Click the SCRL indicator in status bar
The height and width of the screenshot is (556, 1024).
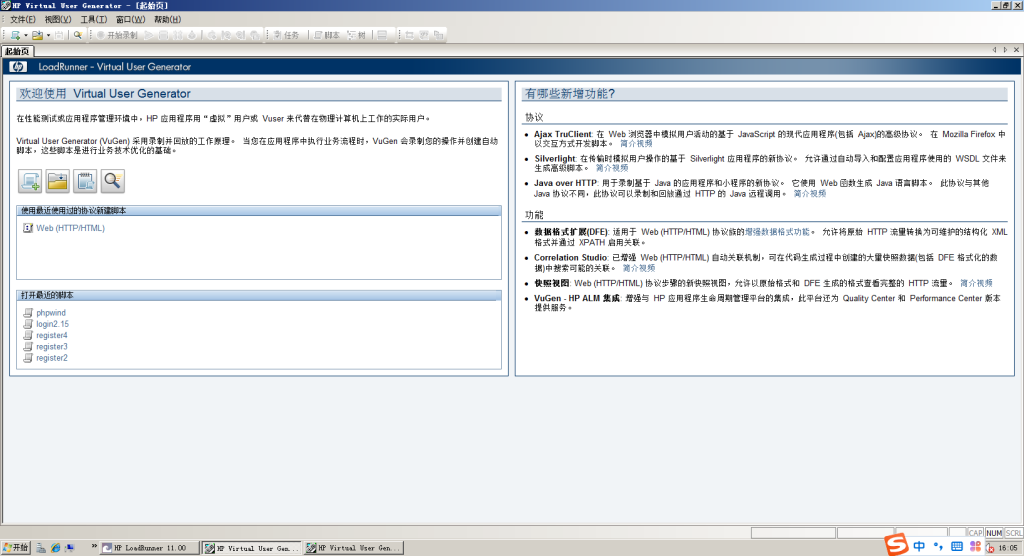pyautogui.click(x=1014, y=533)
